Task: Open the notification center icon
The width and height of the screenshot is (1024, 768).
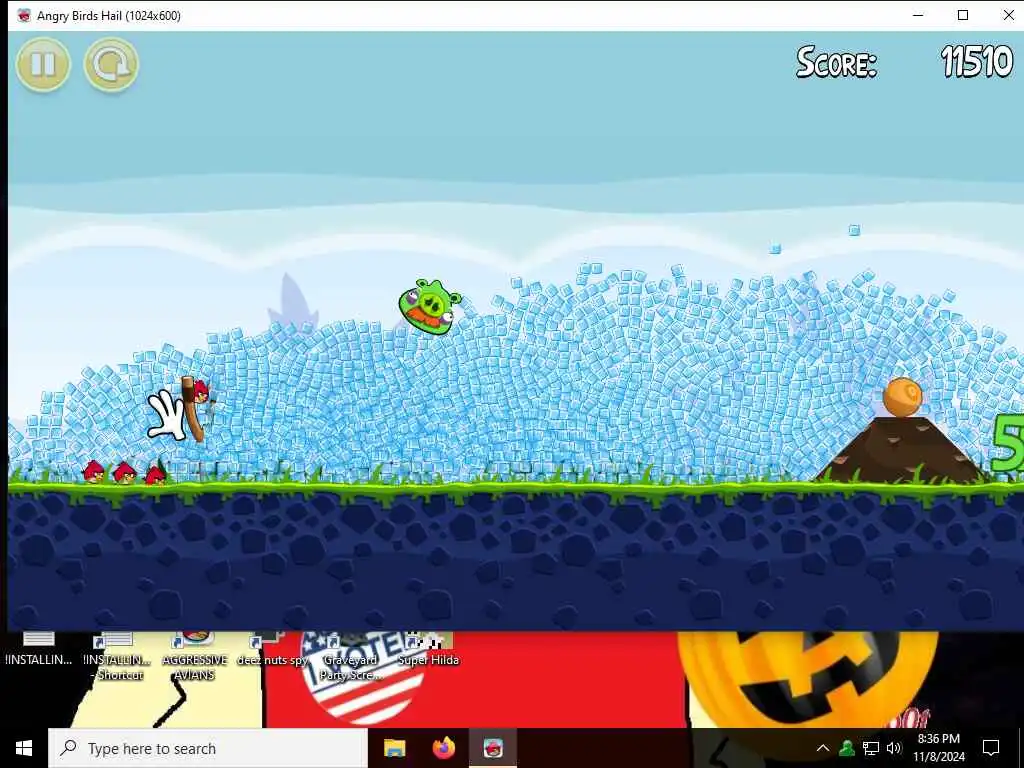Action: pyautogui.click(x=991, y=748)
